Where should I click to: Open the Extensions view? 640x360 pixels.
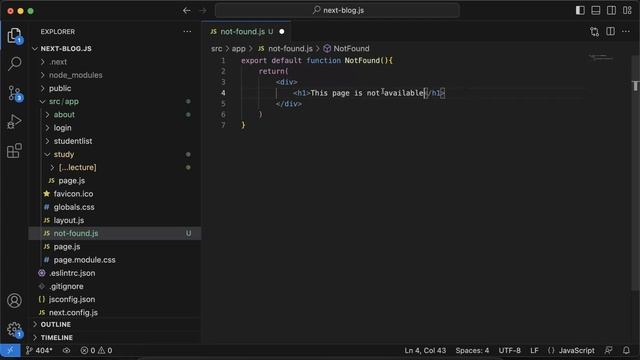pos(14,150)
